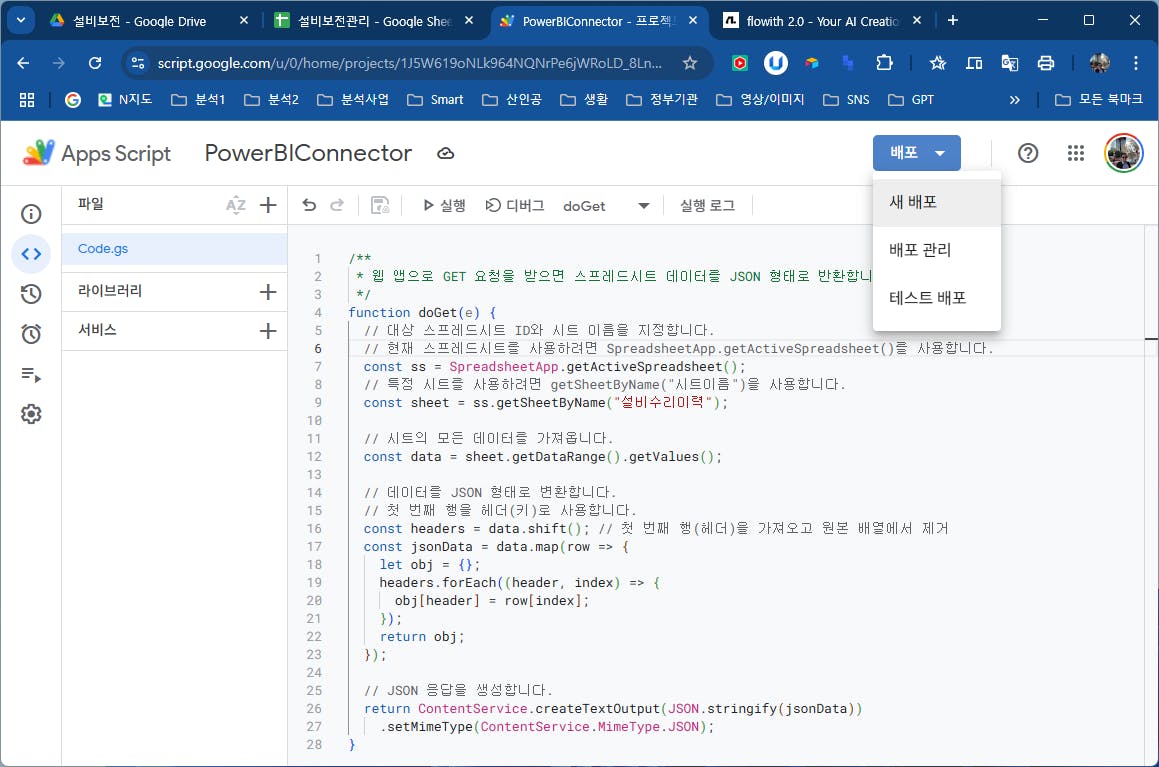
Task: Open the function selector doGet dropdown
Action: (606, 206)
